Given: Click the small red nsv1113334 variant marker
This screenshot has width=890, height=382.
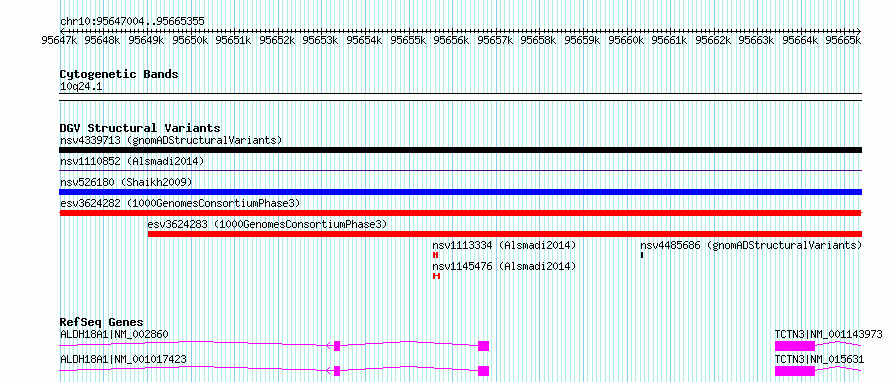Looking at the screenshot, I should tap(435, 255).
